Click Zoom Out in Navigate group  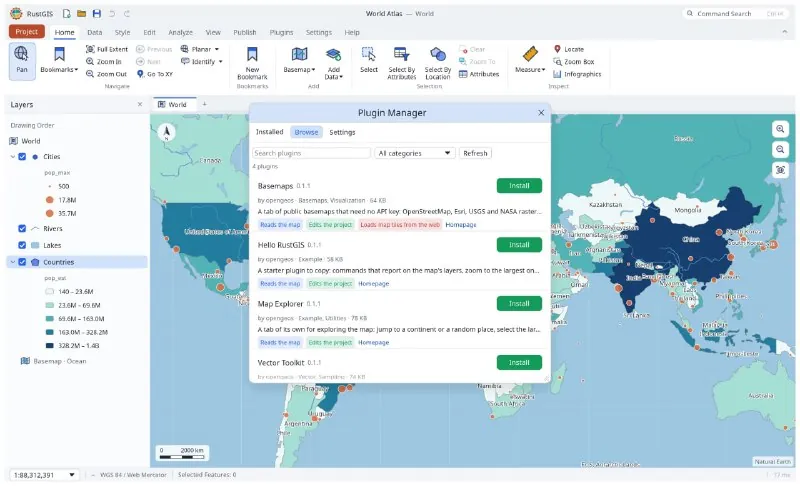click(x=106, y=74)
